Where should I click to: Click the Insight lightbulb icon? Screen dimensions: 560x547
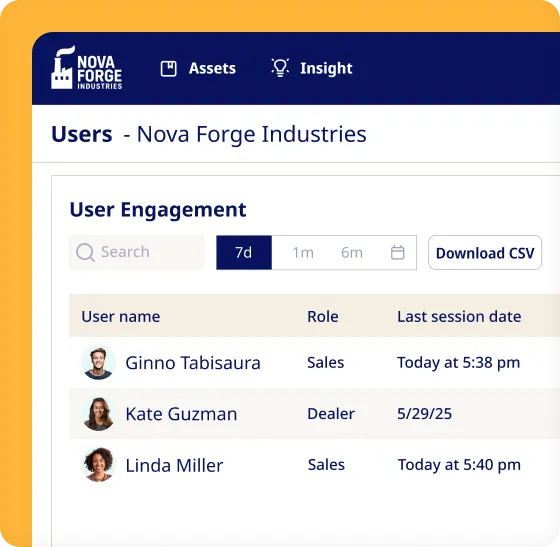280,67
